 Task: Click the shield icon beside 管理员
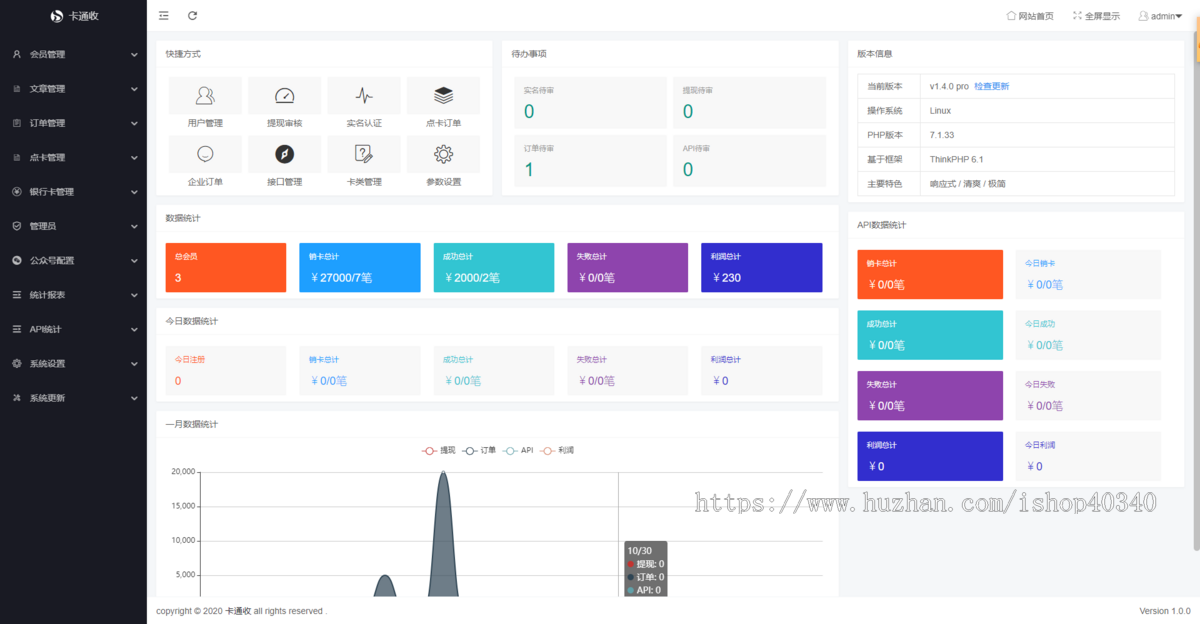17,226
